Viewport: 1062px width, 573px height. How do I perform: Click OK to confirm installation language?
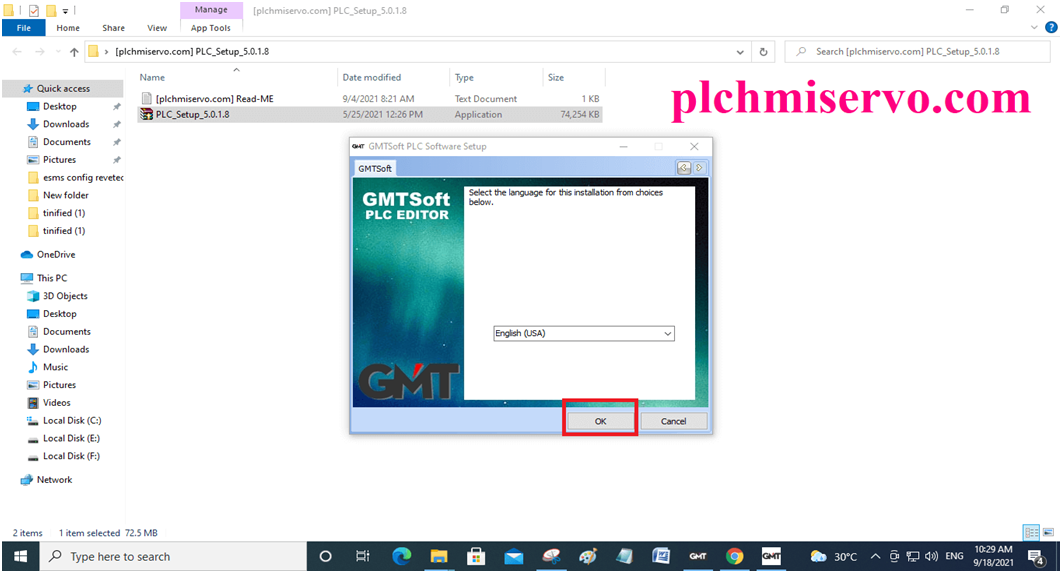[600, 421]
